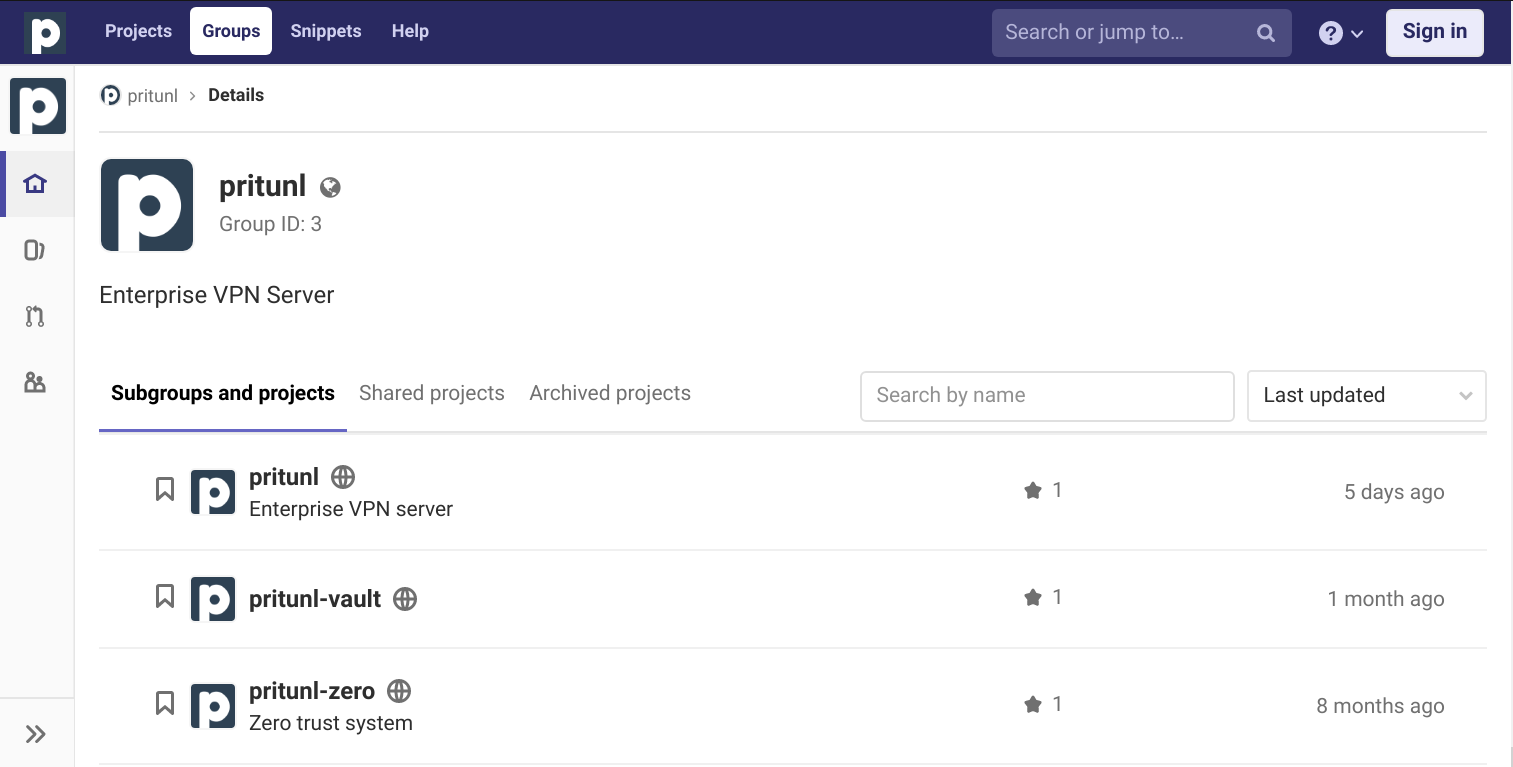Open the Last updated sort dropdown
Screen dimensions: 1513x767
(x=1367, y=396)
